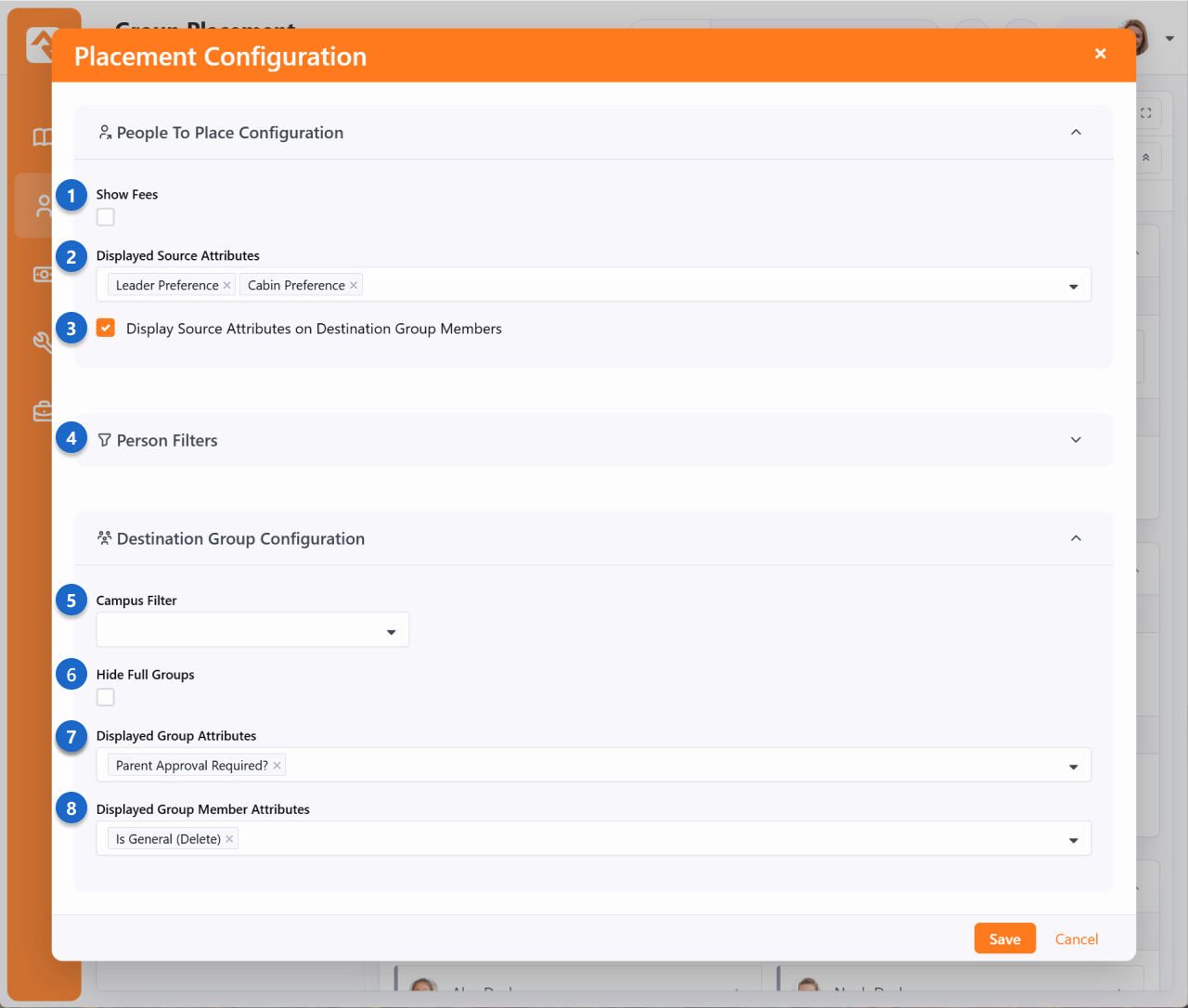Open the Displayed Source Attributes dropdown arrow
This screenshot has height=1008, width=1188.
click(x=1073, y=286)
